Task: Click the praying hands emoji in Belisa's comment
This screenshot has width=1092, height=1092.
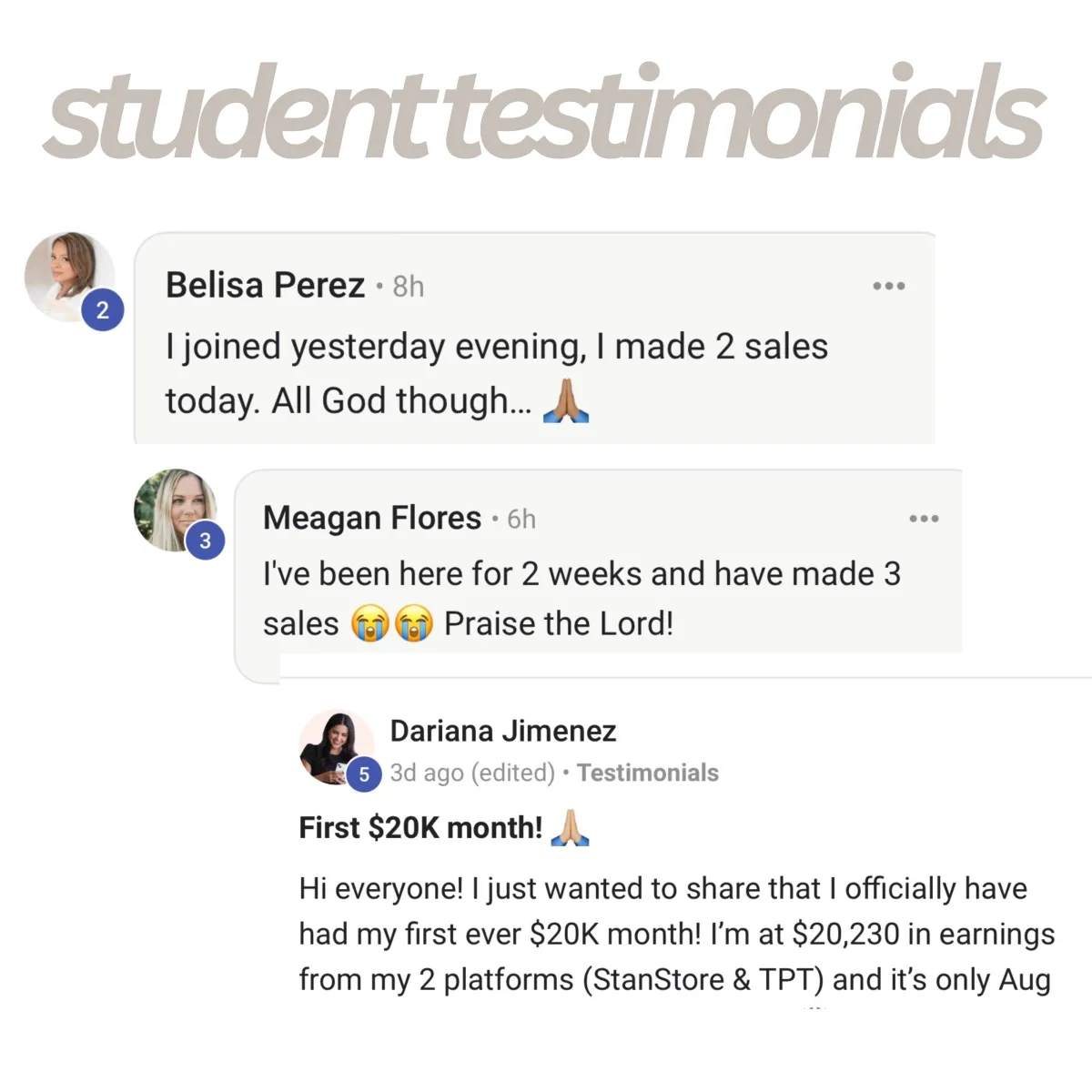Action: click(566, 401)
